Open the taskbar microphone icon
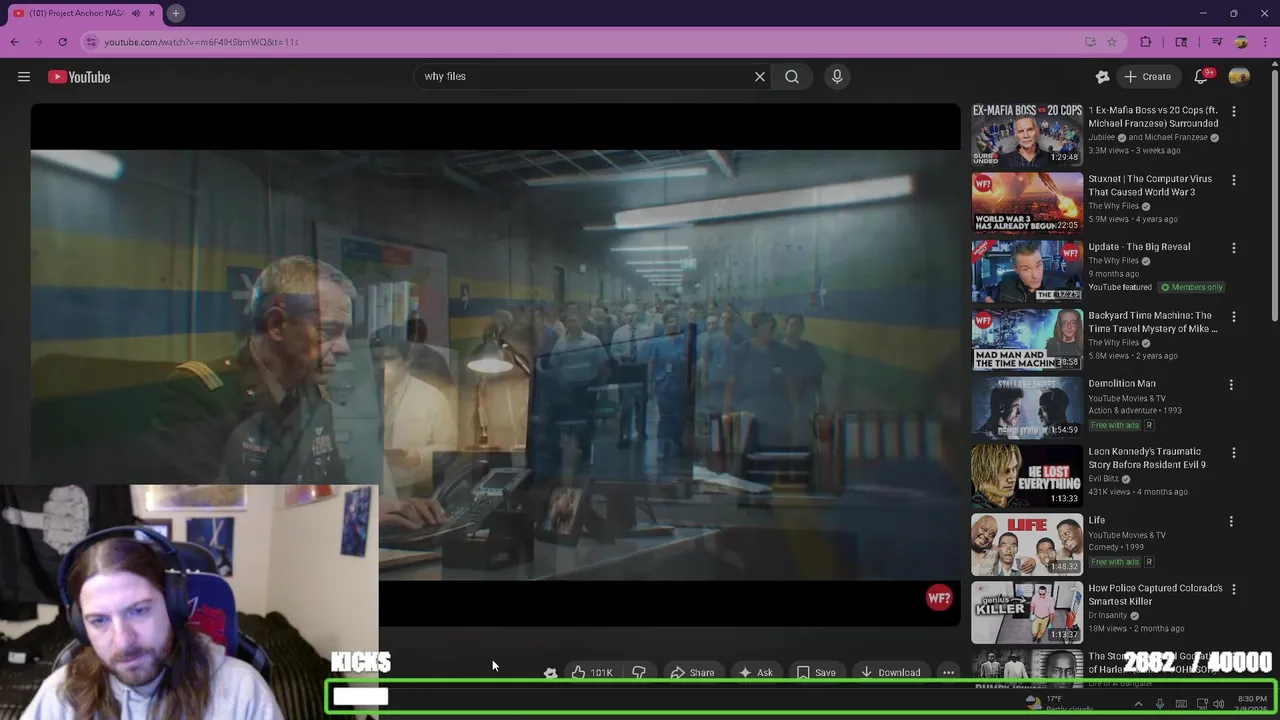This screenshot has width=1280, height=720. coord(1160,704)
